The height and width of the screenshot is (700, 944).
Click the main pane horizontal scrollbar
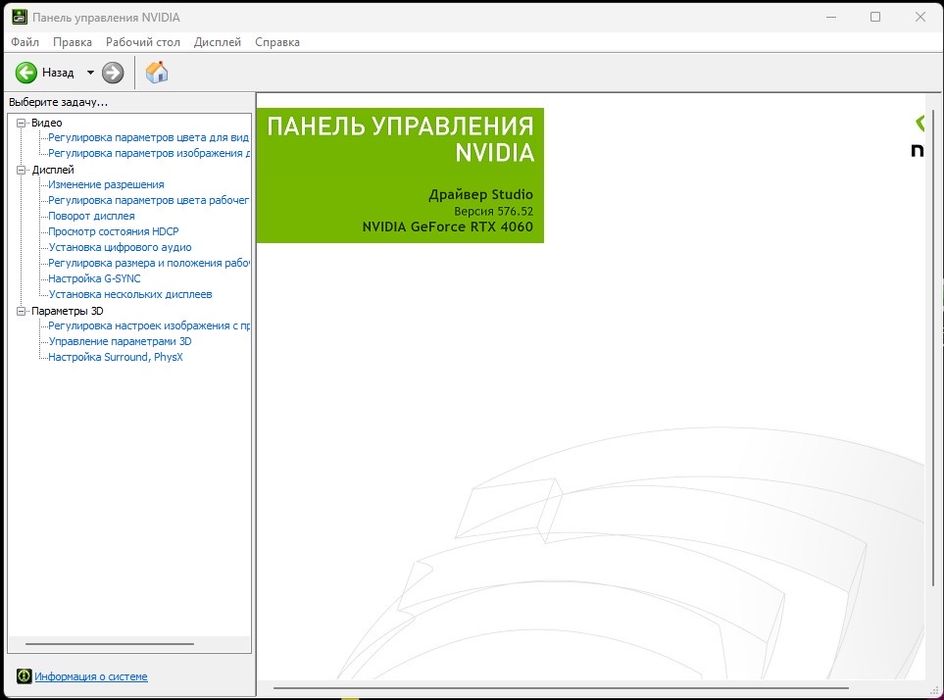tap(561, 687)
